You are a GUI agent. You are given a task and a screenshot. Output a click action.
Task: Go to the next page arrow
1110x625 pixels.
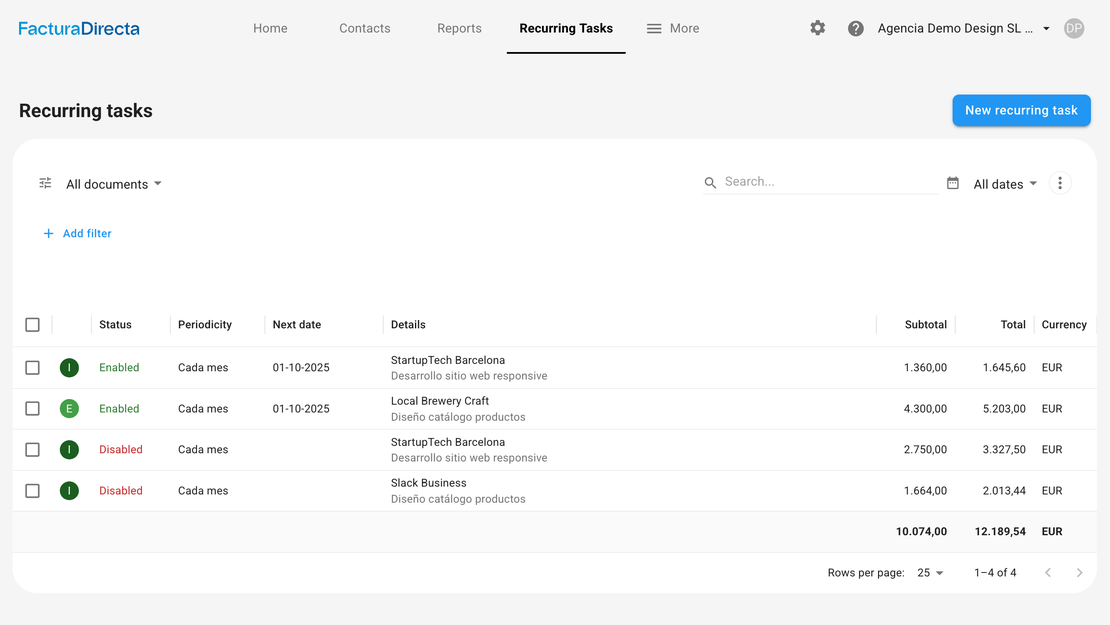[1079, 573]
